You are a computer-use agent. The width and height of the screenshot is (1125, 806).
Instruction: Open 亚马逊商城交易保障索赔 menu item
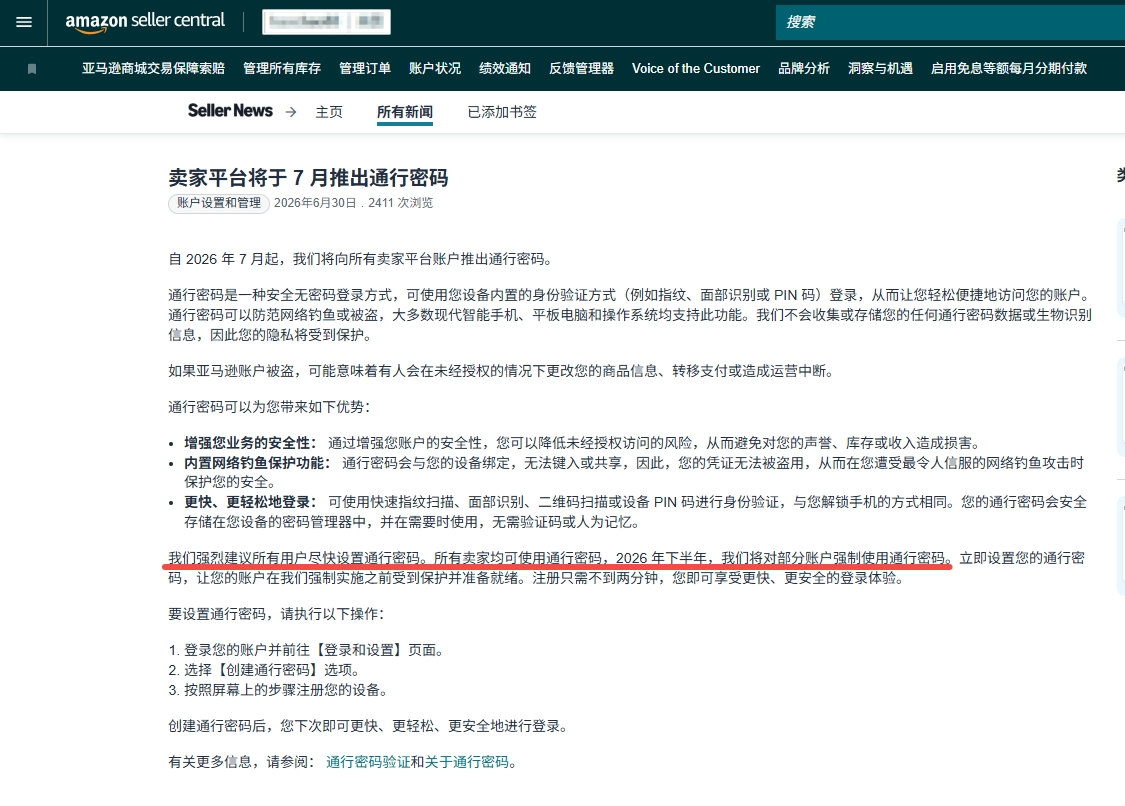point(154,68)
